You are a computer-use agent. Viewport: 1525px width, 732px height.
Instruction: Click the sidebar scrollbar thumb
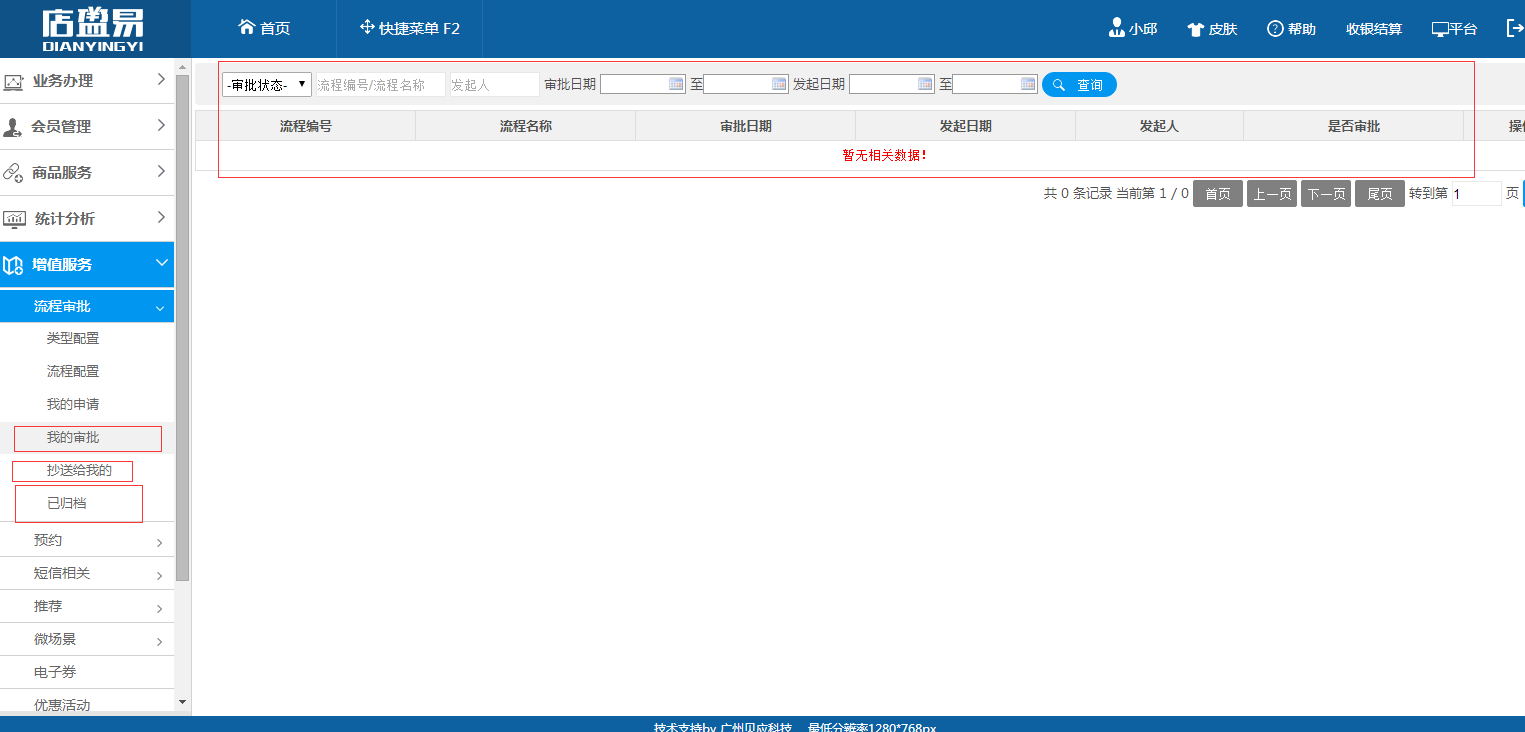pyautogui.click(x=182, y=328)
